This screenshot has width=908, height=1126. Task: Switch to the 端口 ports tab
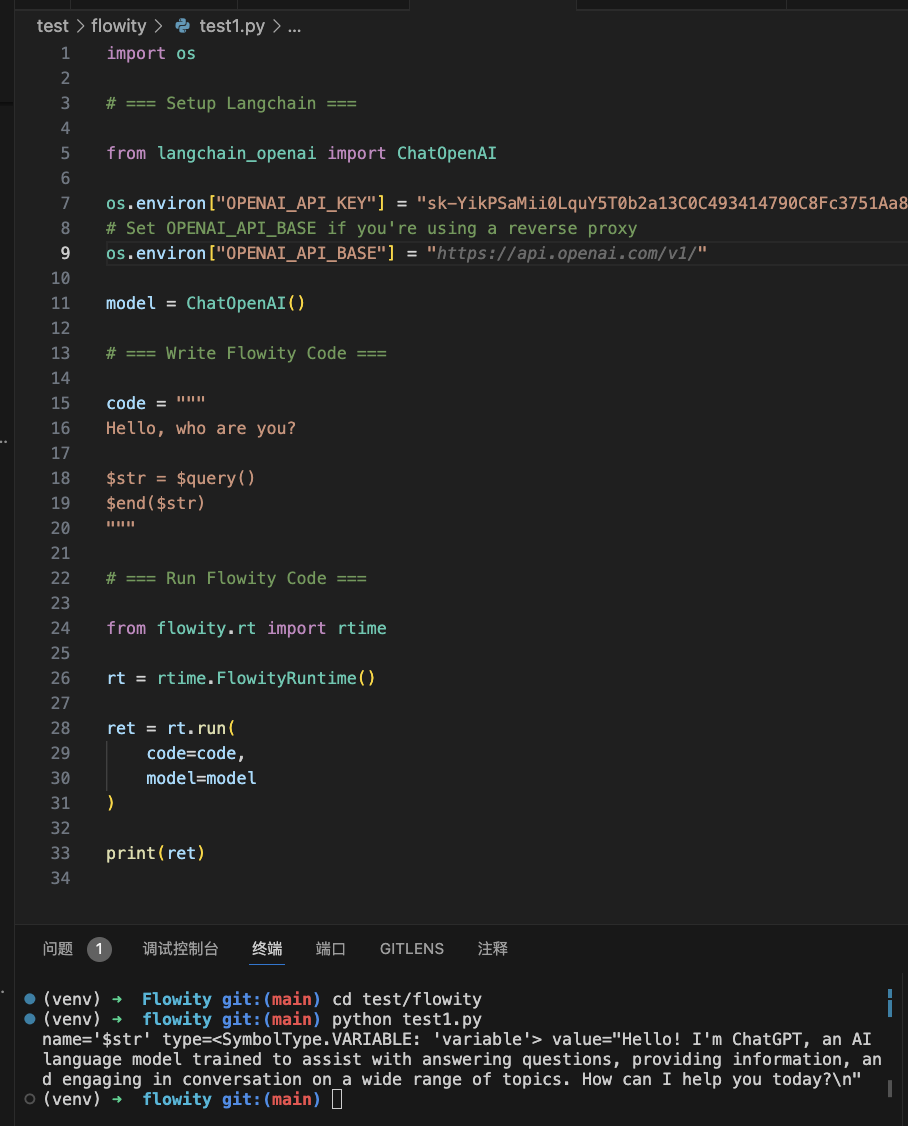(x=331, y=949)
